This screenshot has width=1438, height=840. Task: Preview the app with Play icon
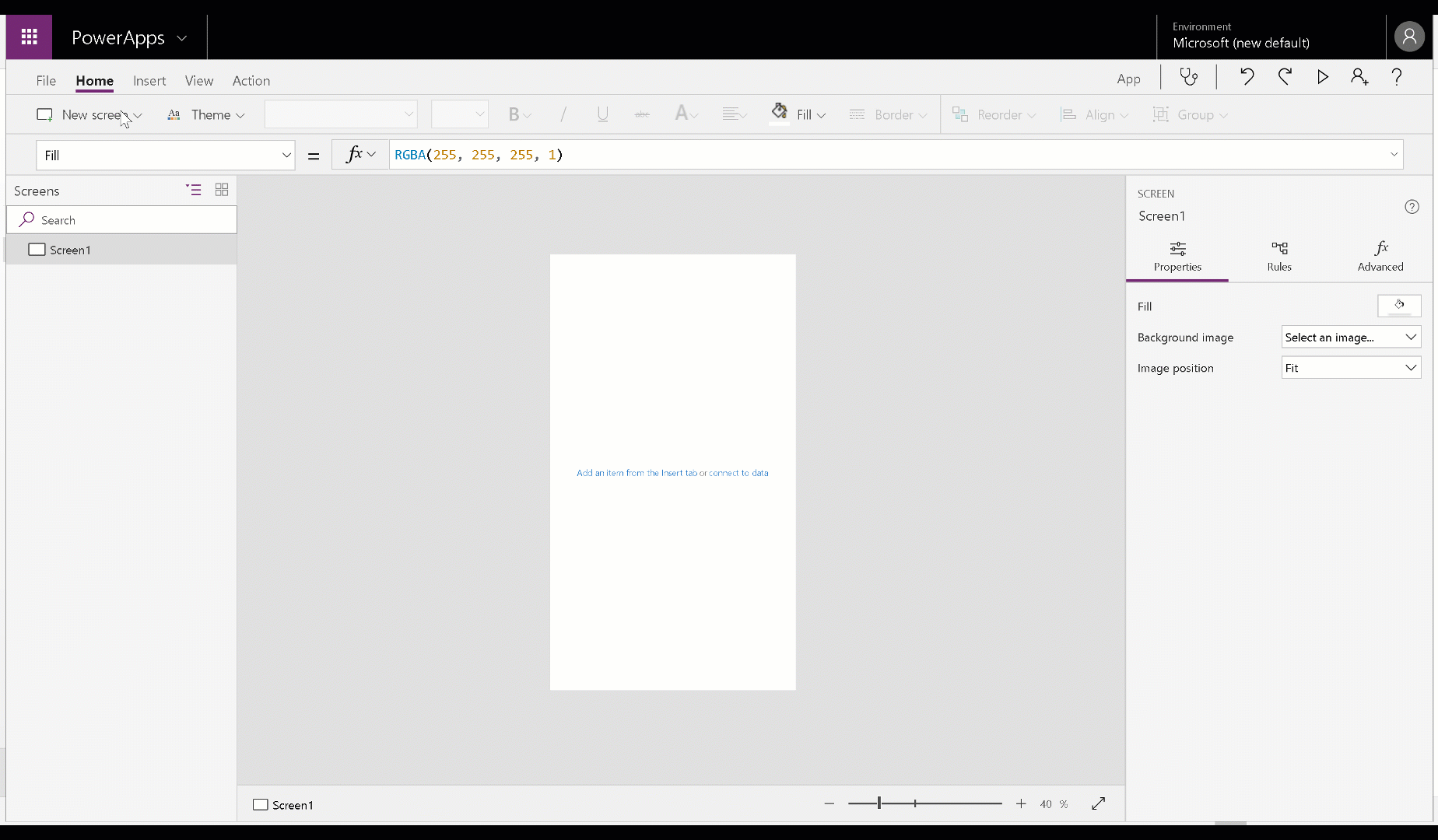[x=1322, y=77]
